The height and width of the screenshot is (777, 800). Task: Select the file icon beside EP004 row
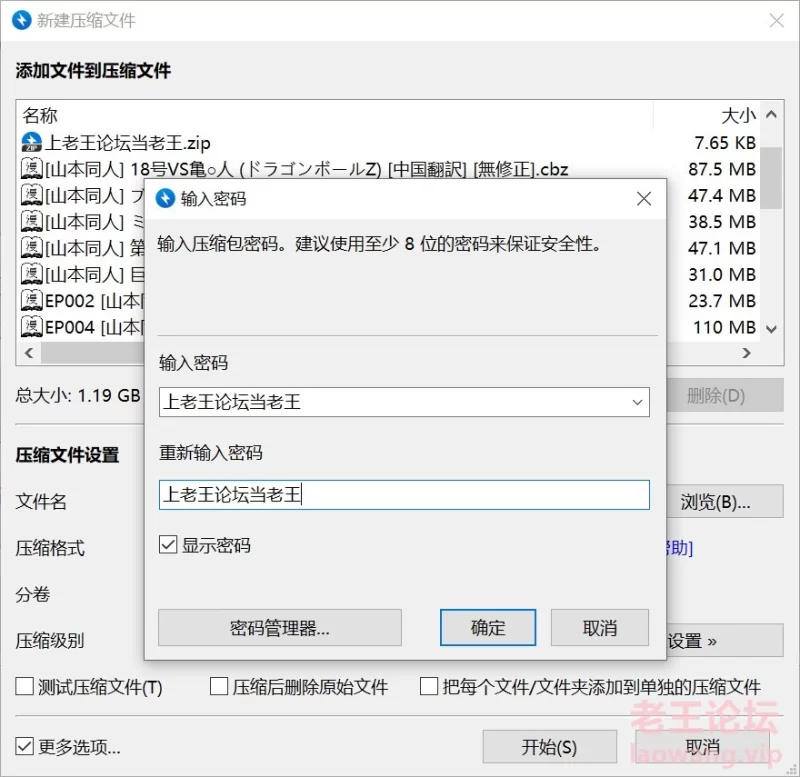click(32, 327)
